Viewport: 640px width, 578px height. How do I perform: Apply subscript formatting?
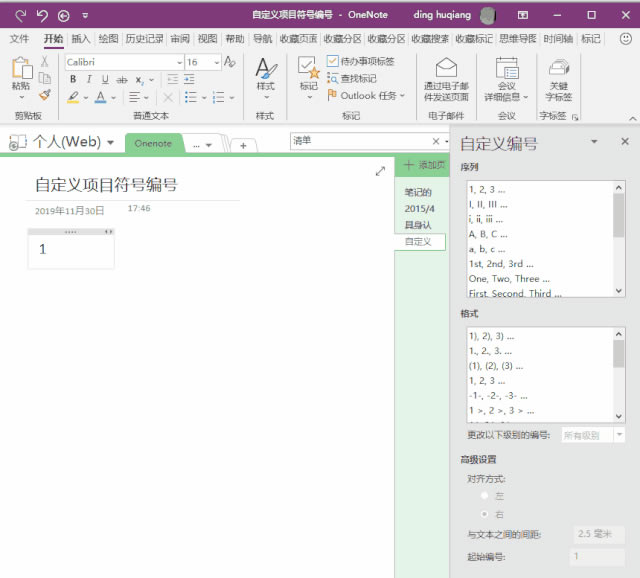pyautogui.click(x=139, y=80)
